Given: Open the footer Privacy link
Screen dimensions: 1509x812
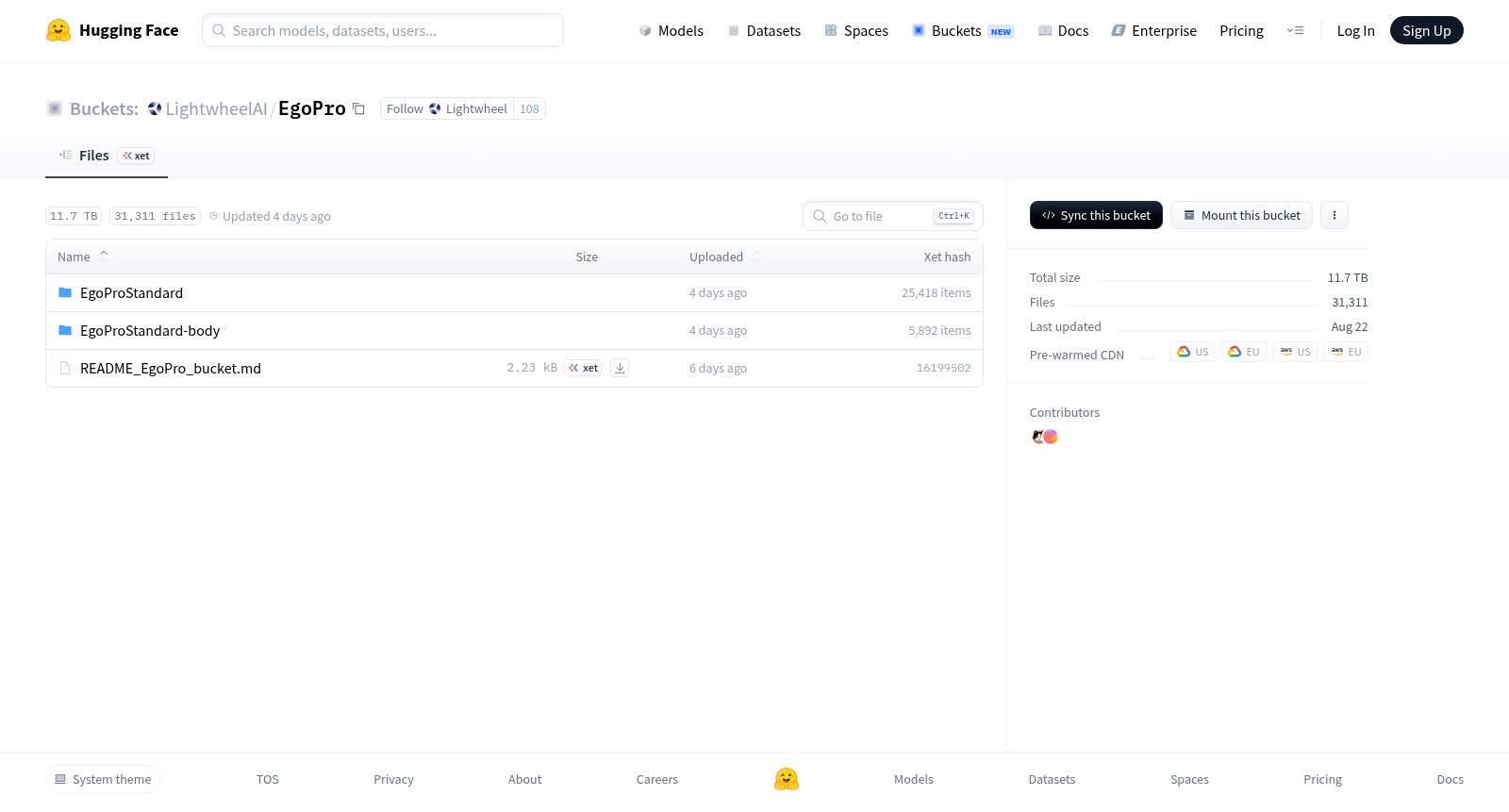Looking at the screenshot, I should point(393,779).
